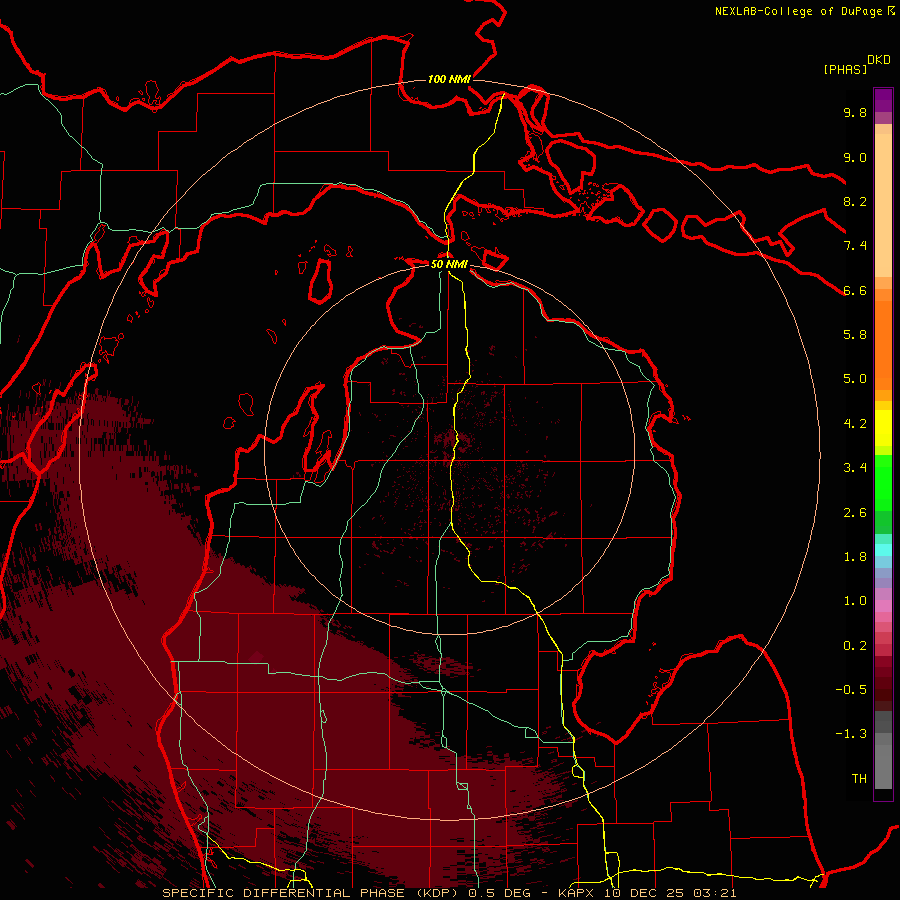Click the 3.4 scale value
Screen dimensions: 900x900
coord(855,468)
